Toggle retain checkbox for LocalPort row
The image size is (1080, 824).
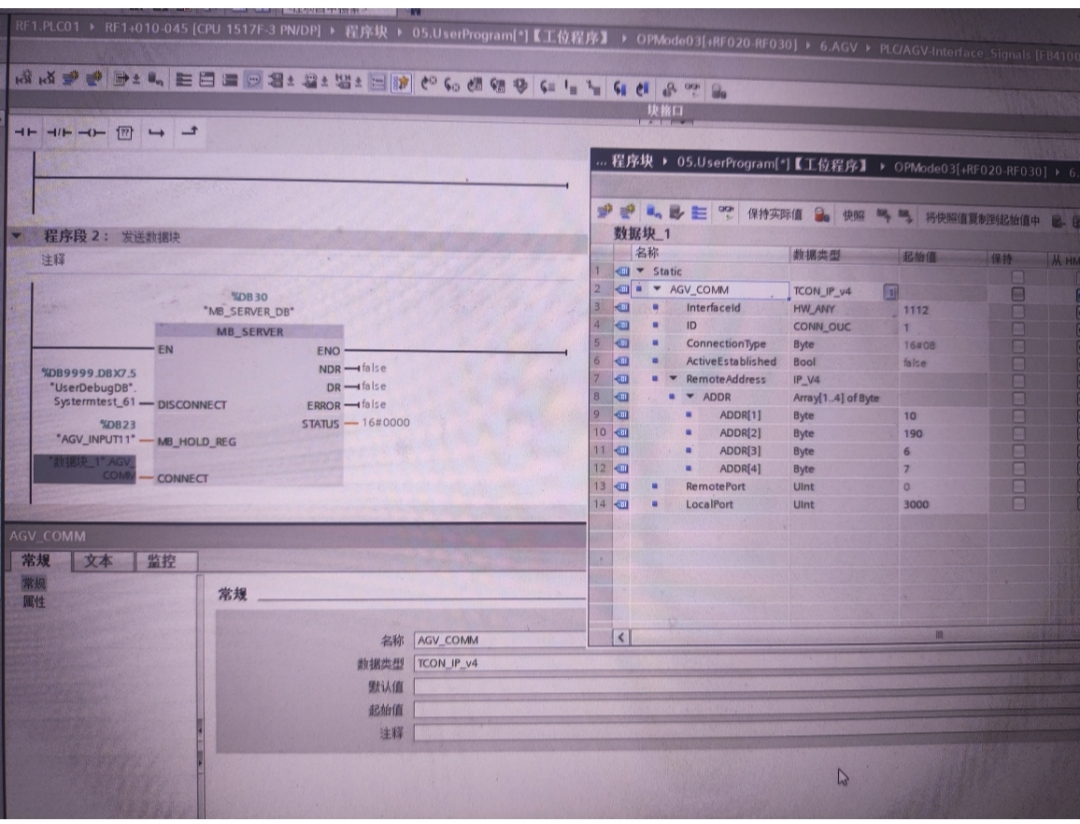pyautogui.click(x=1018, y=505)
